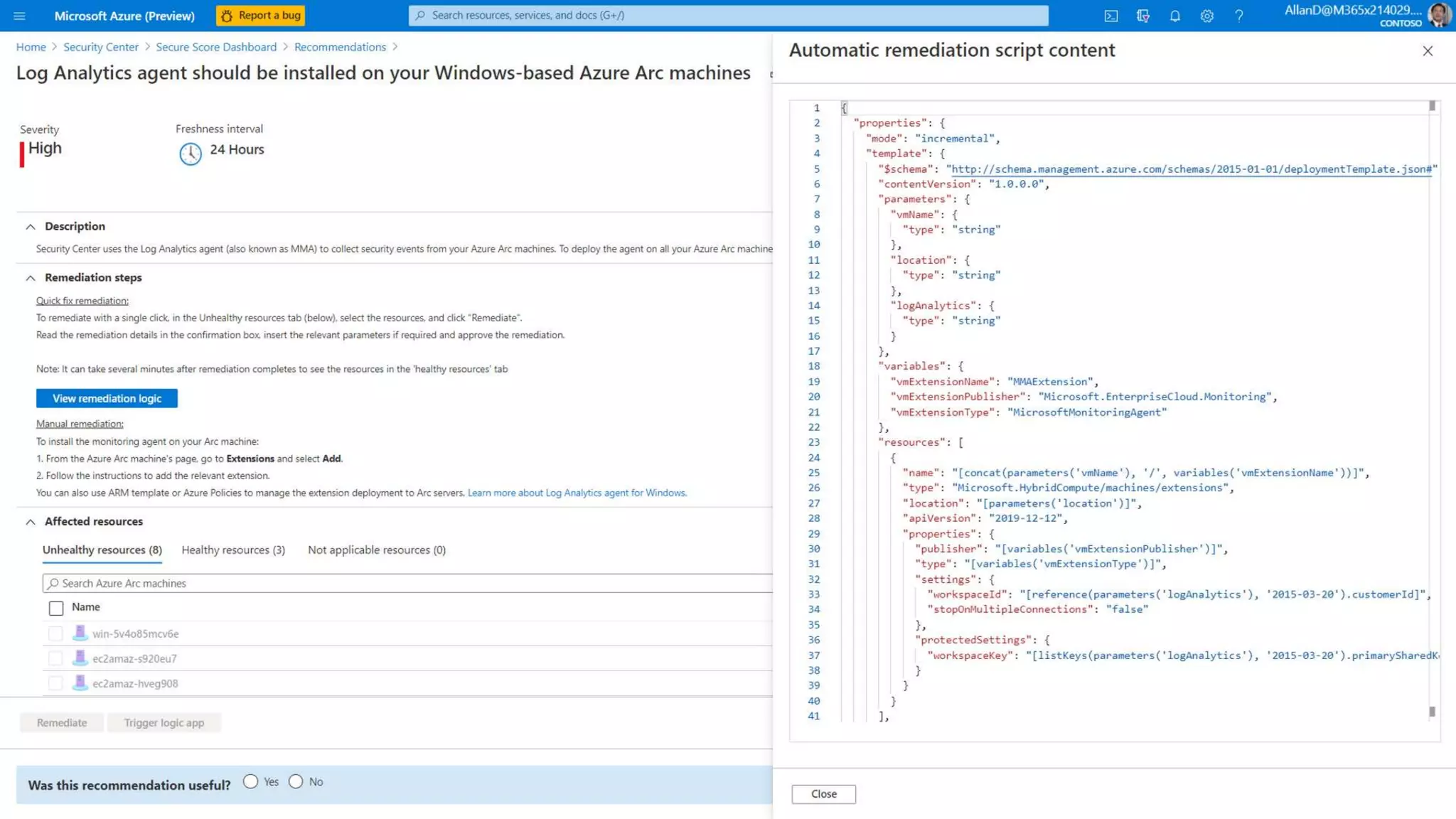Open the Directory and subscription filter icon
This screenshot has height=819, width=1456.
(x=1142, y=16)
